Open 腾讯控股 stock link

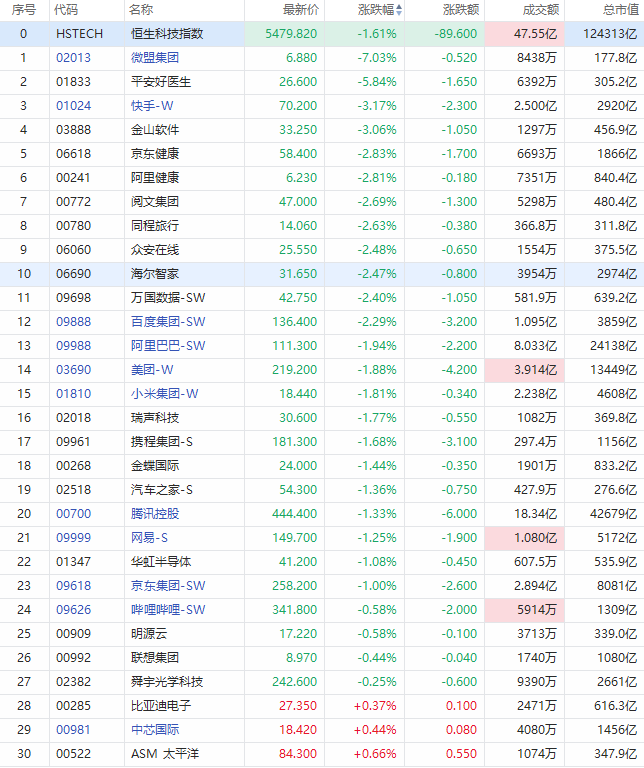155,514
